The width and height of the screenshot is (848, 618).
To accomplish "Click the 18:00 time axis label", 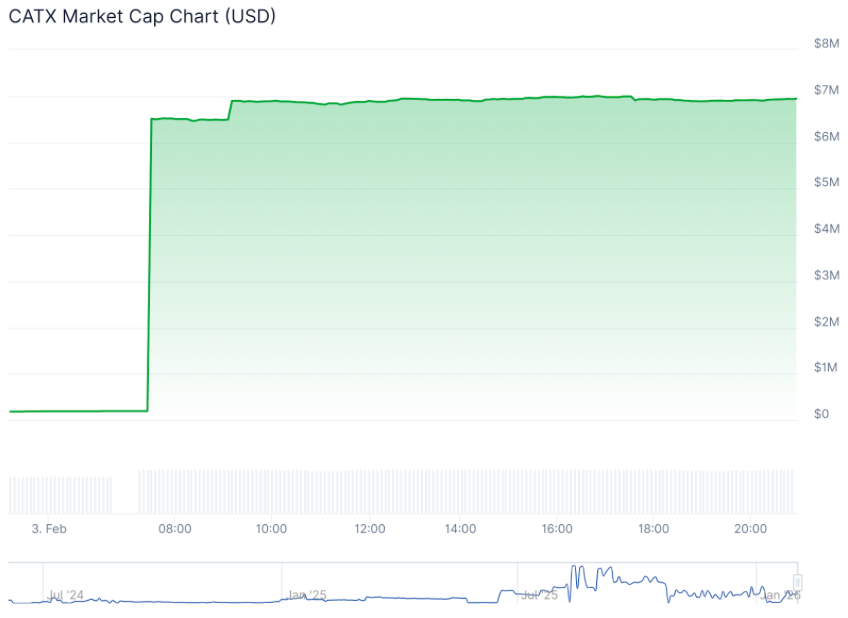I will [x=653, y=528].
